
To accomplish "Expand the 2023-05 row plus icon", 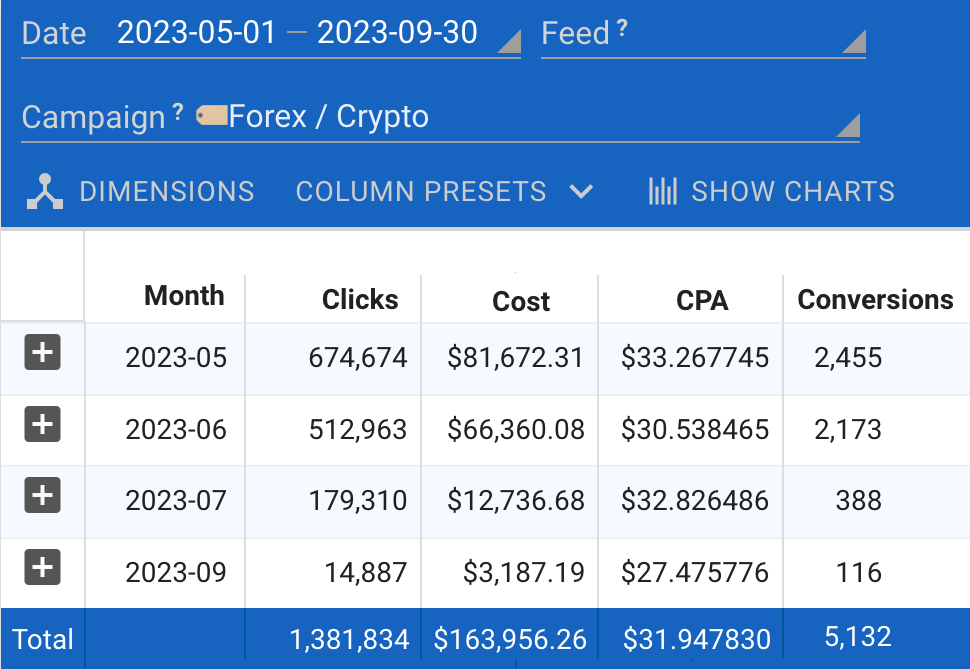I will [42, 353].
